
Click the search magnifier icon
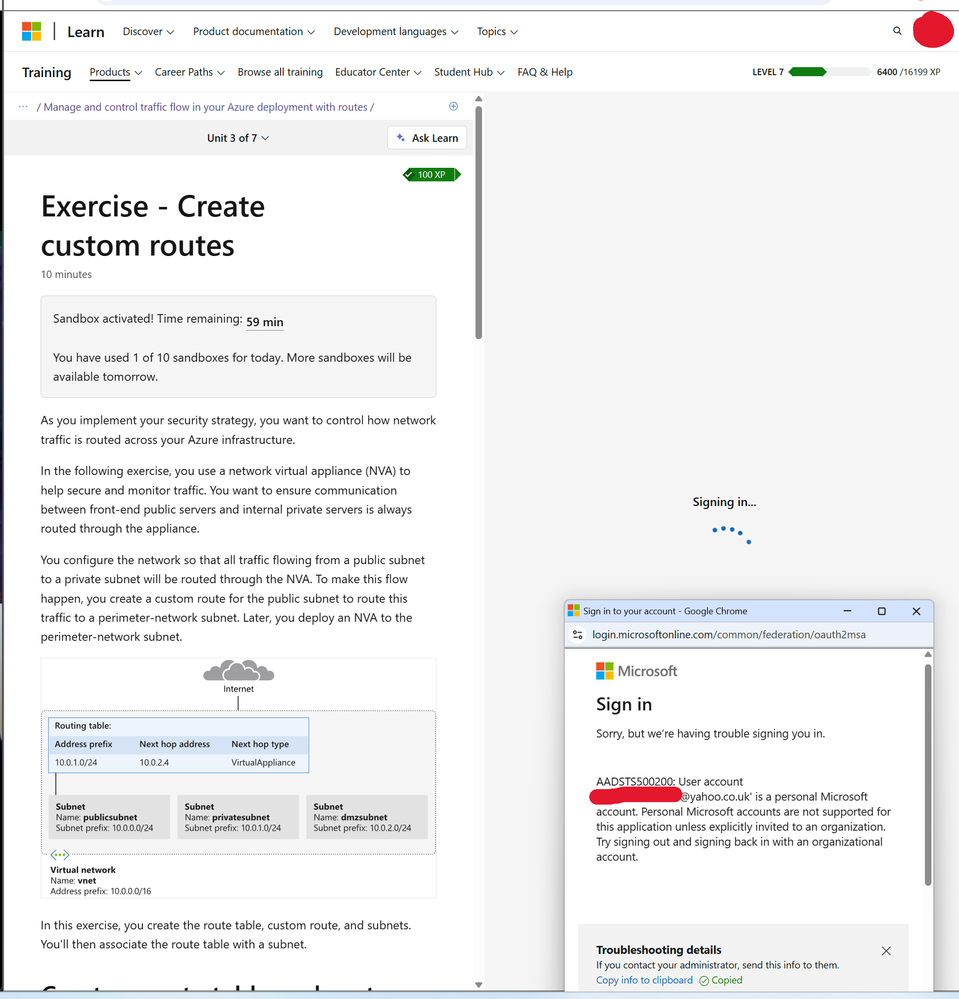pos(897,31)
